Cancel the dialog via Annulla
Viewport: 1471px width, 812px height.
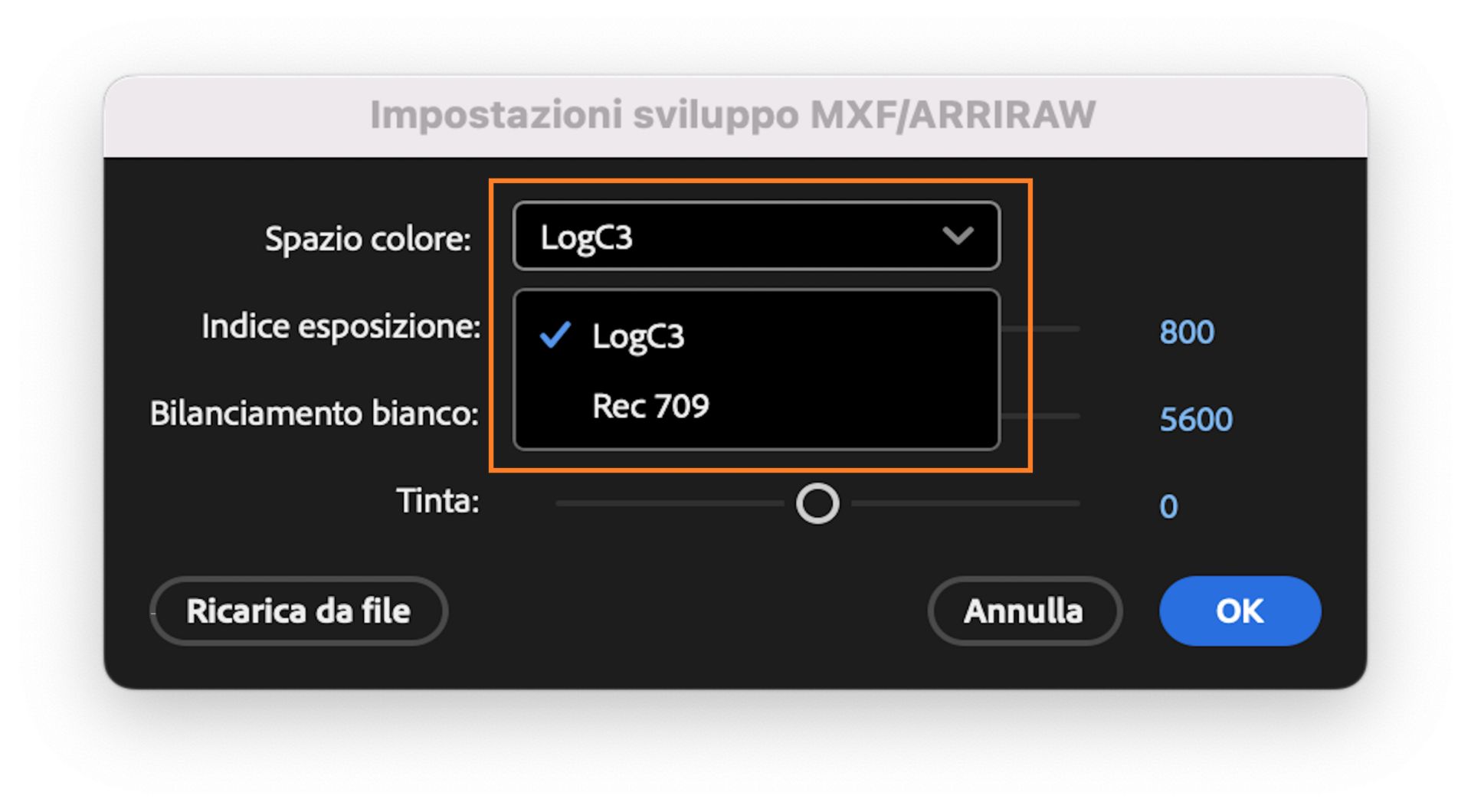coord(1024,611)
